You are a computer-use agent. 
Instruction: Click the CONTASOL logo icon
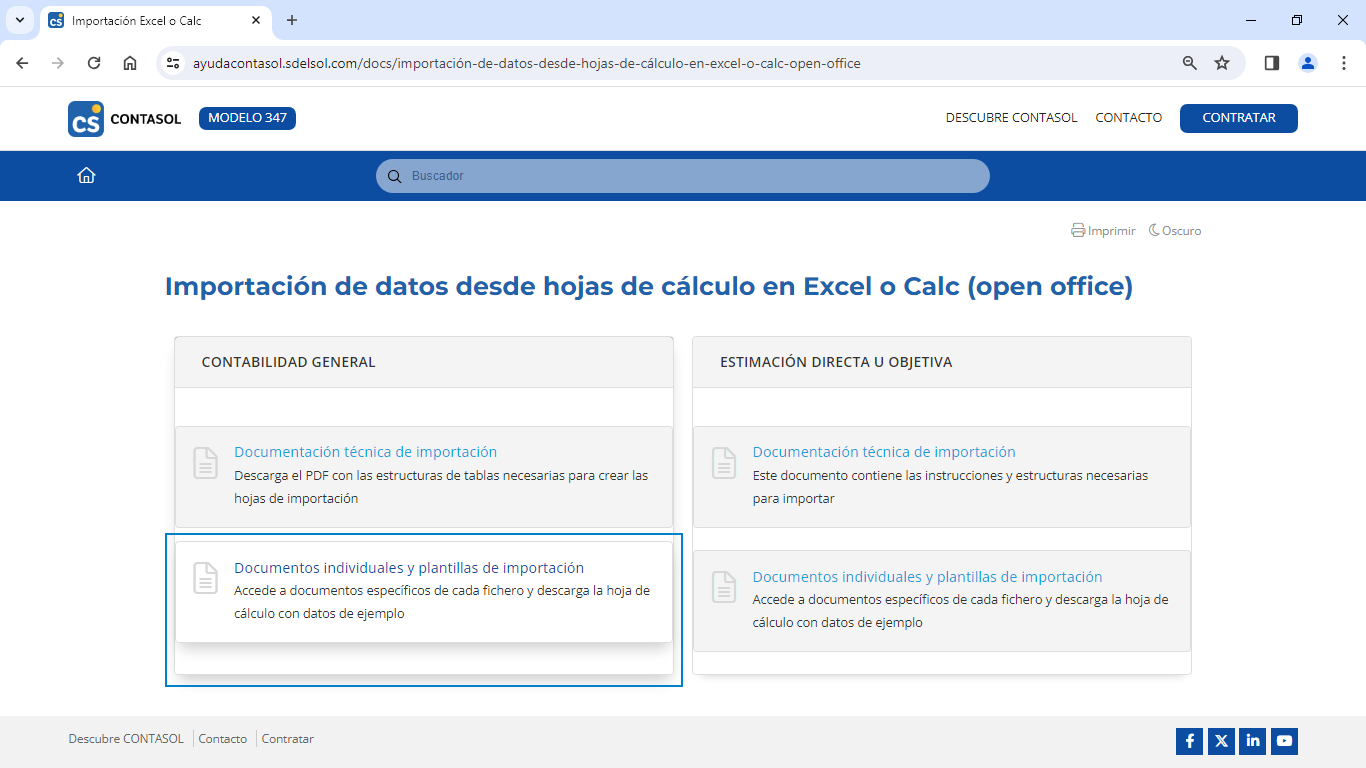click(x=86, y=118)
